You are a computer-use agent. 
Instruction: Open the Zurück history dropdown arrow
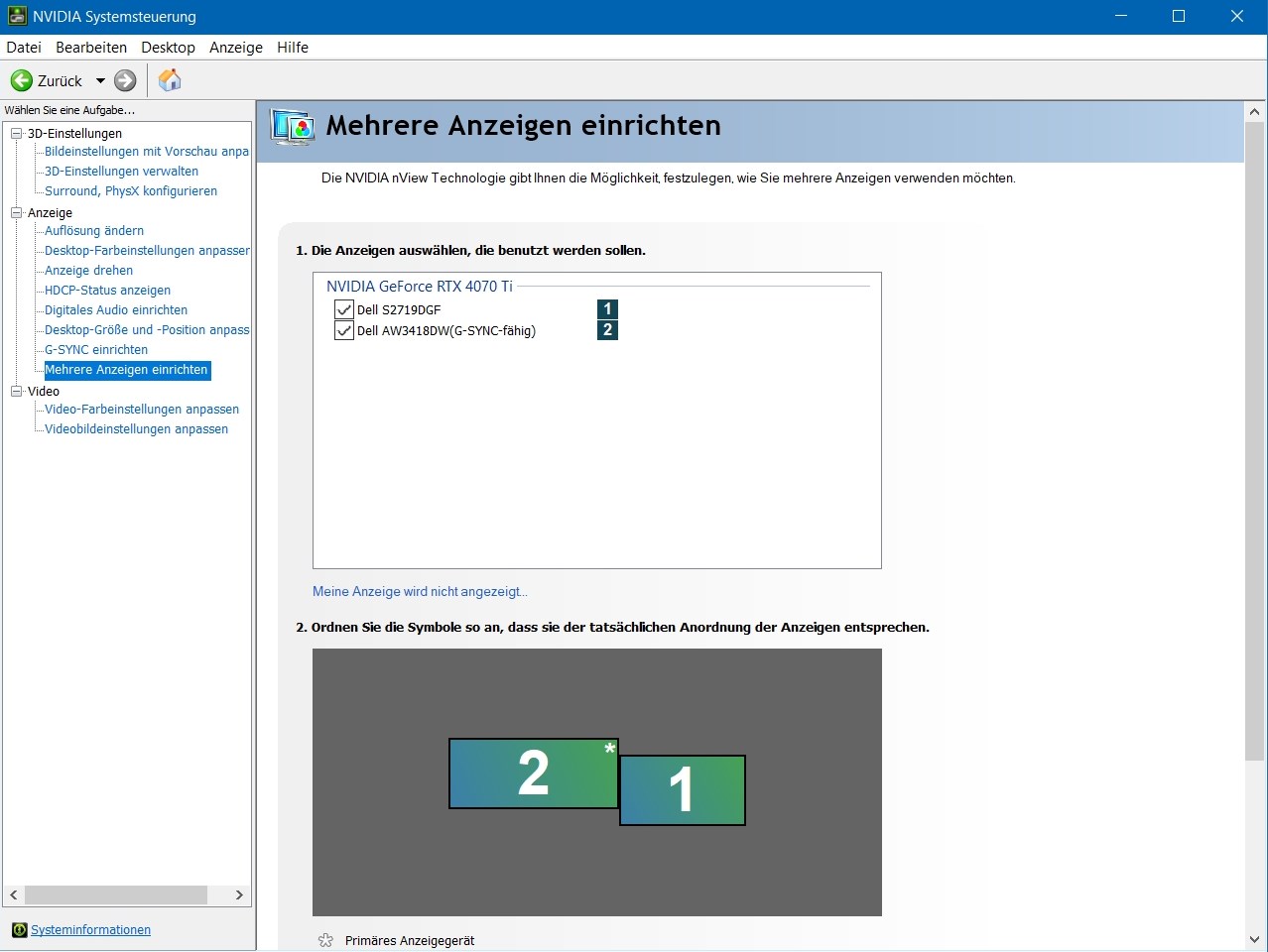(100, 81)
